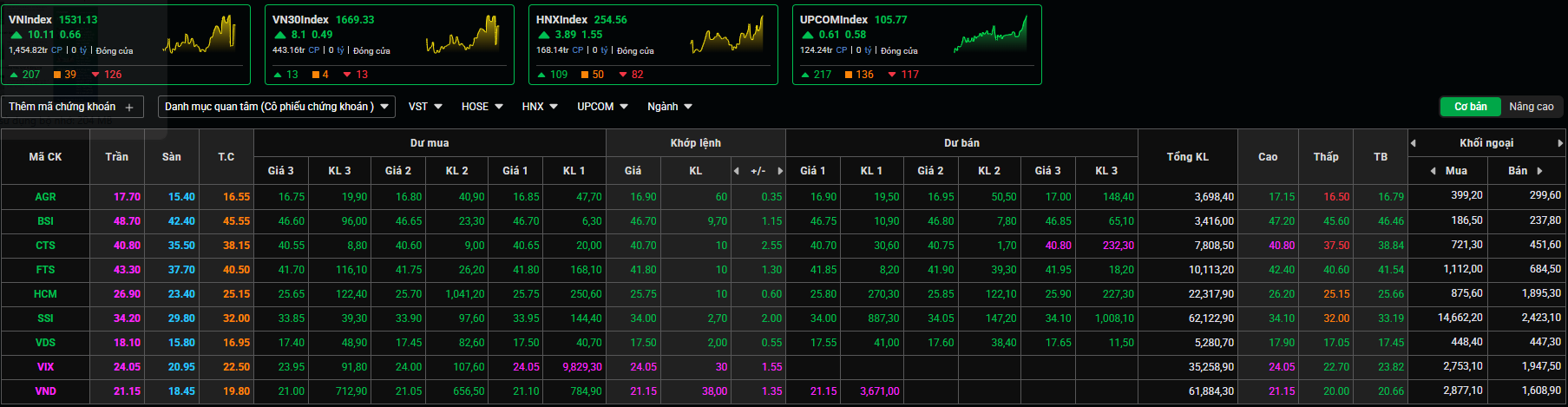Click the Cao column header

1268,157
